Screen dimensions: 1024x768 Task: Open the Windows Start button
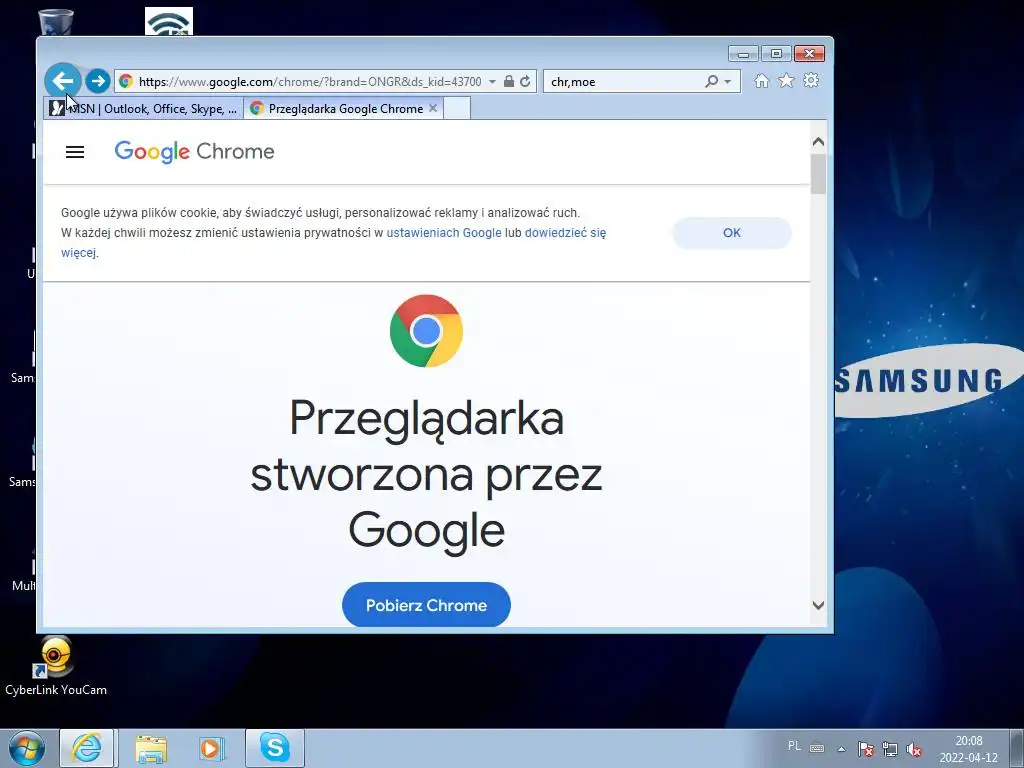coord(27,748)
